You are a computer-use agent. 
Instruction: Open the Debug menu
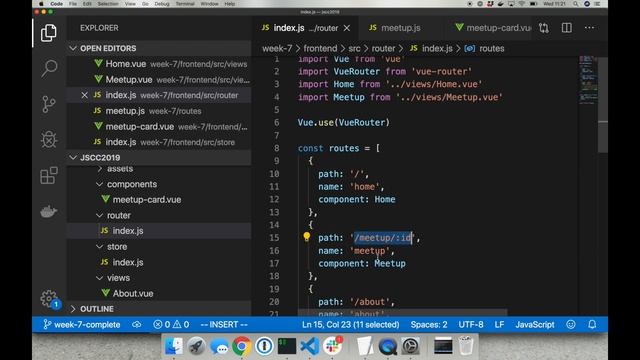pyautogui.click(x=162, y=4)
